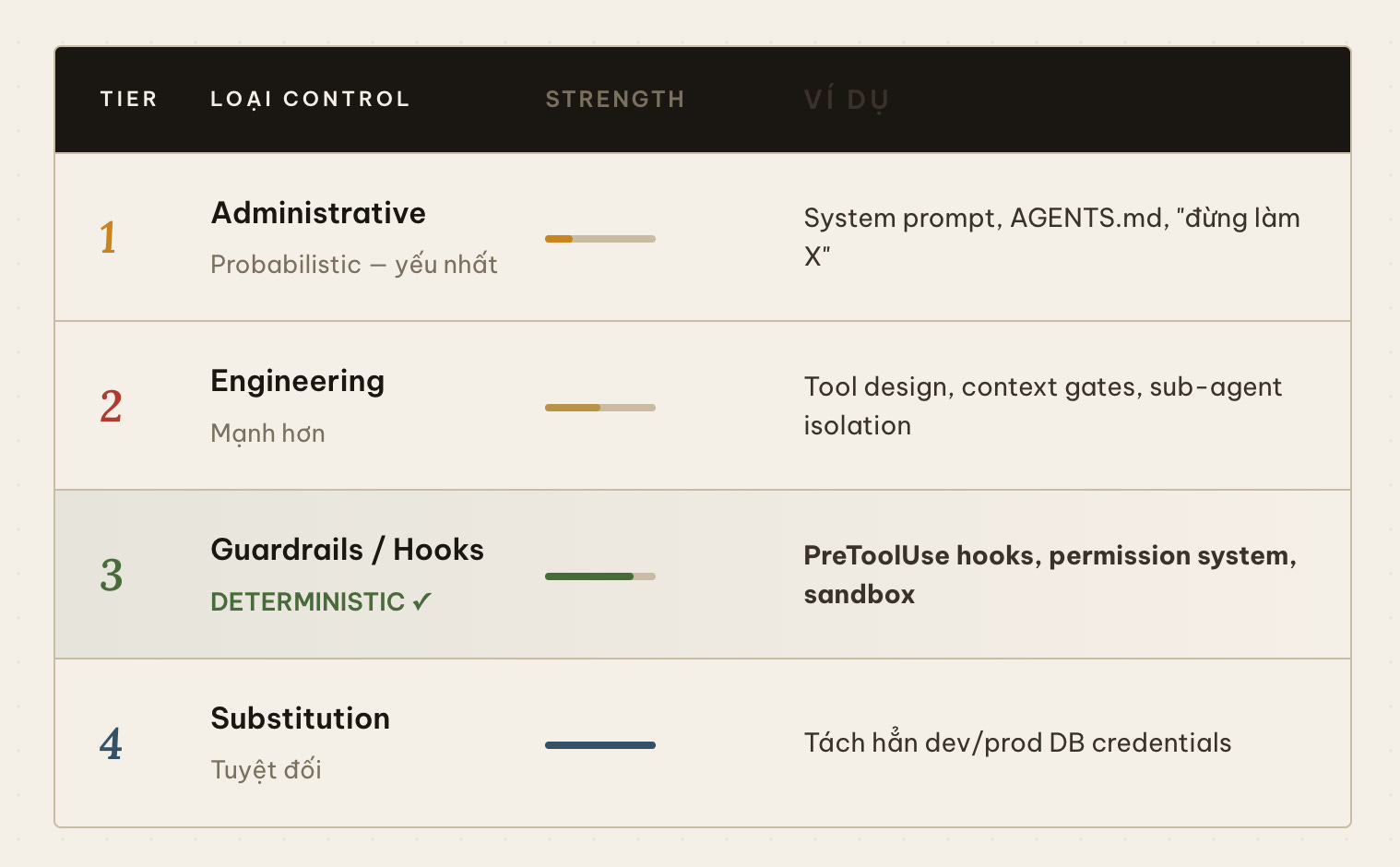Select the Administrative control title

(318, 213)
